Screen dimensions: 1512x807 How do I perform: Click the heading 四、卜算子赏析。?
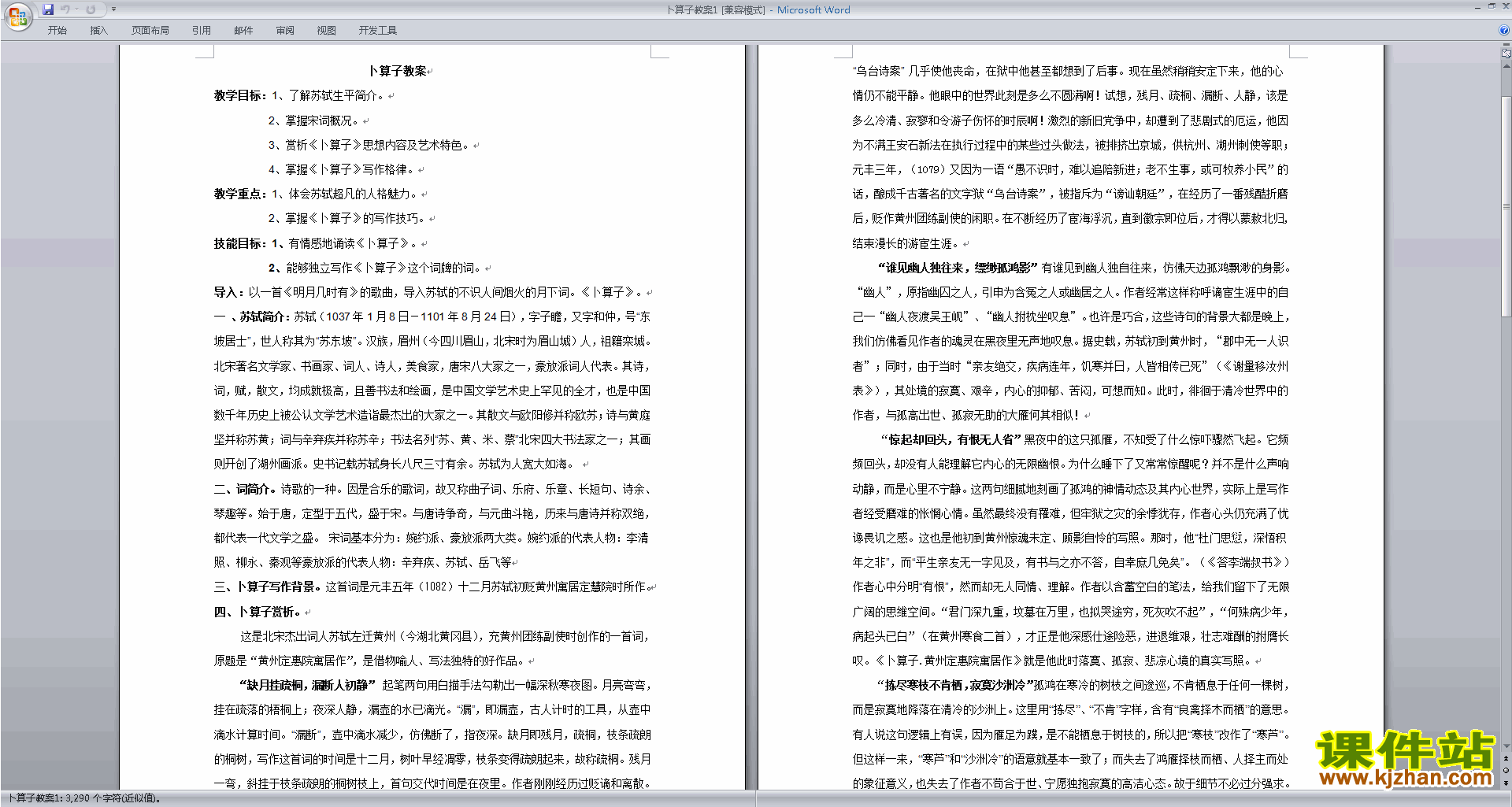tap(258, 612)
